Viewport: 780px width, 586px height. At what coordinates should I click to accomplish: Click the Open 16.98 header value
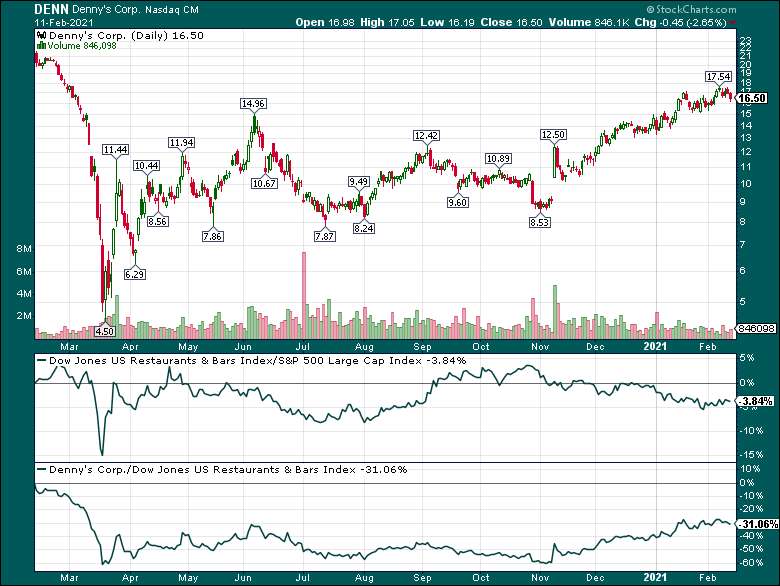coord(325,22)
